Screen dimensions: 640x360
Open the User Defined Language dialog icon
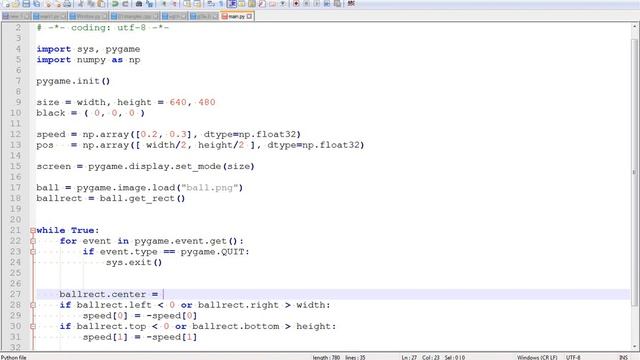[x=242, y=4]
